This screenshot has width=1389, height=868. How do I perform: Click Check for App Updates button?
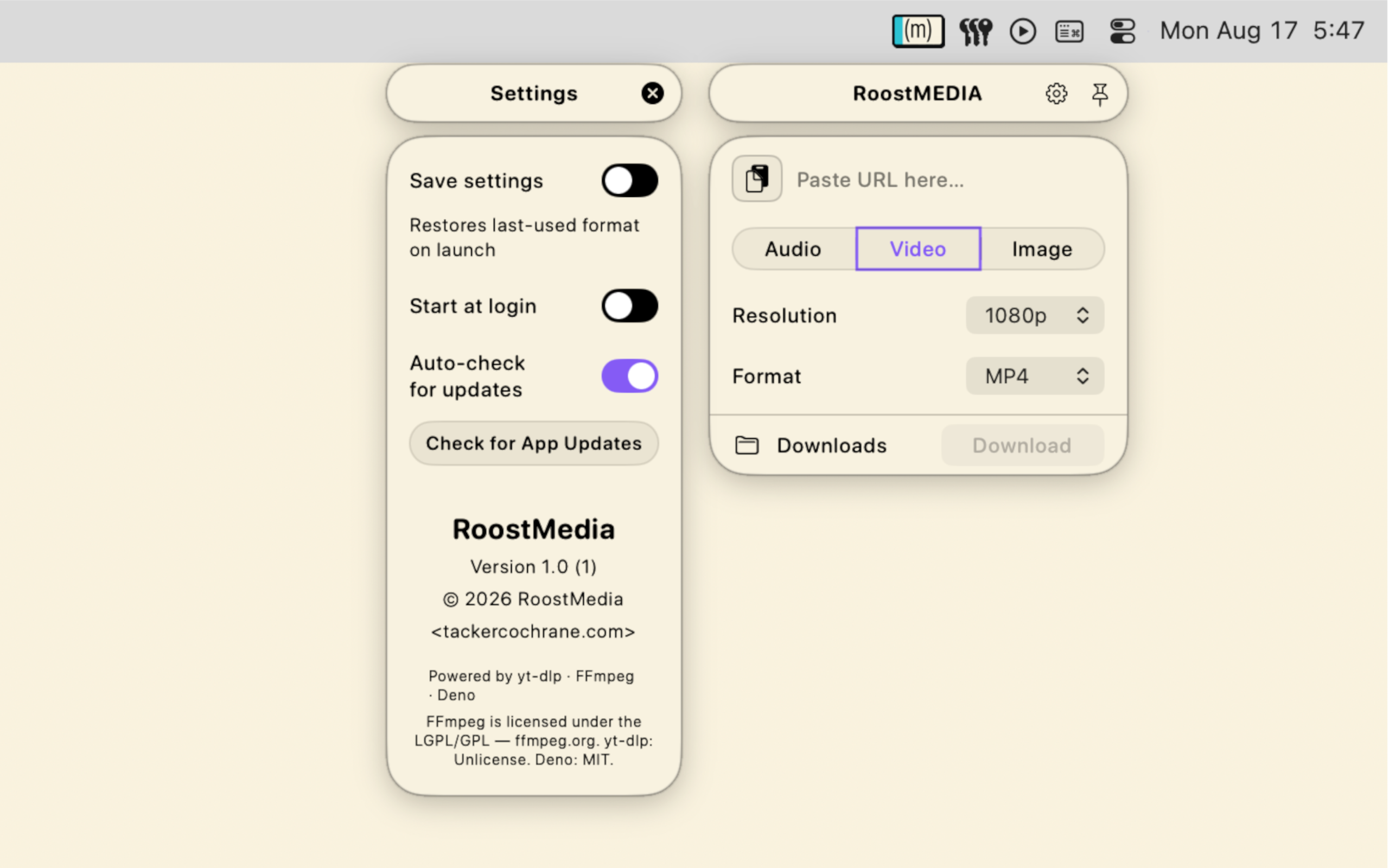tap(534, 444)
